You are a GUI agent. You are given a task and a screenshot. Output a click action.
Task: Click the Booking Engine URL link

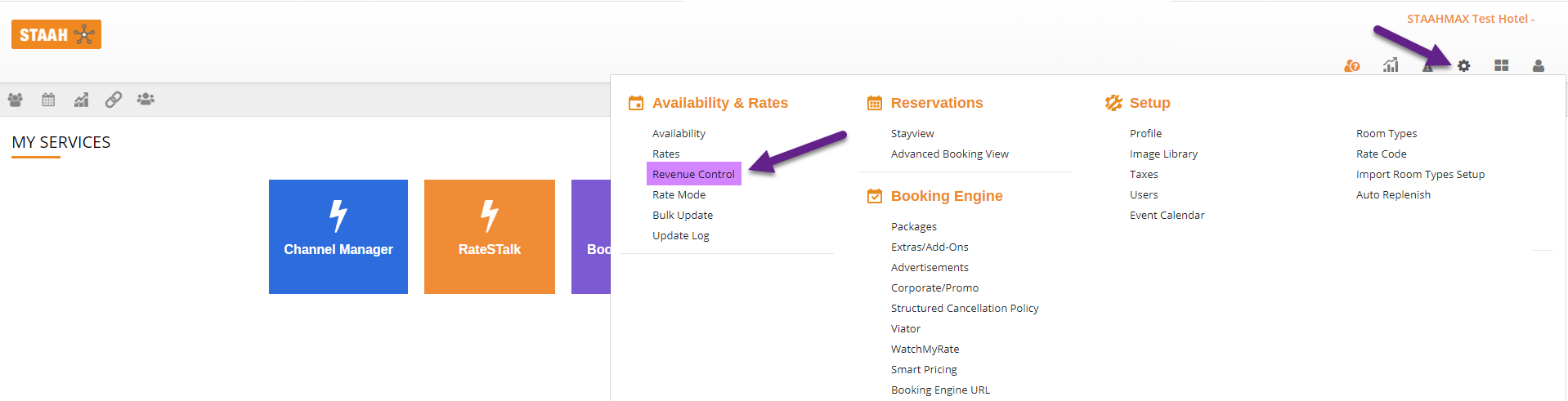[x=940, y=390]
